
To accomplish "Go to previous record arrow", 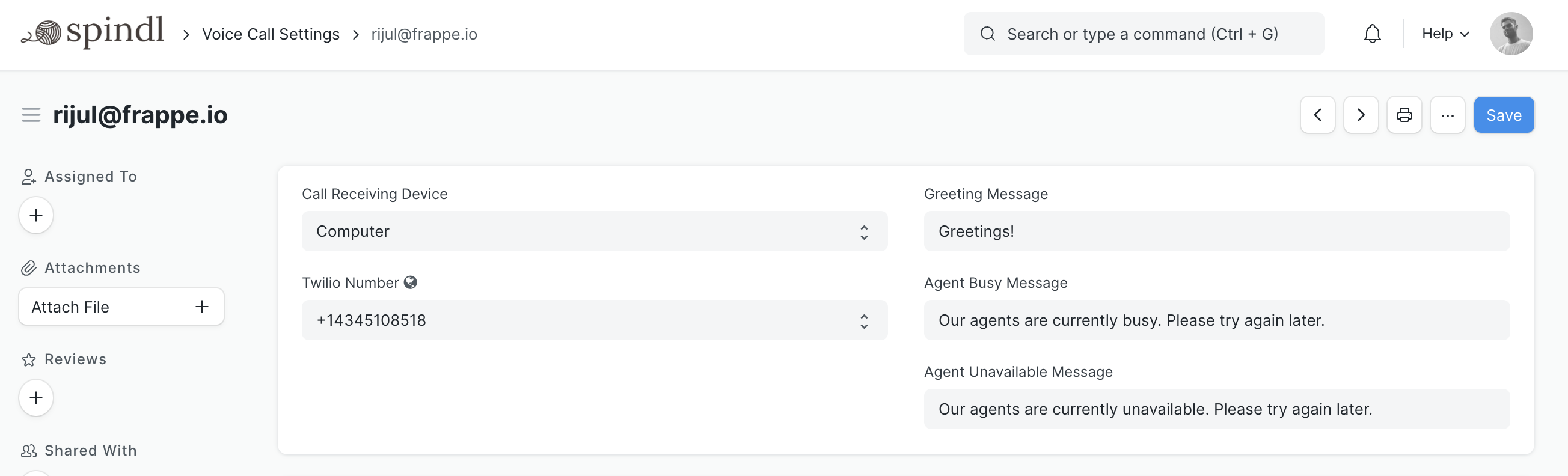I will coord(1317,115).
